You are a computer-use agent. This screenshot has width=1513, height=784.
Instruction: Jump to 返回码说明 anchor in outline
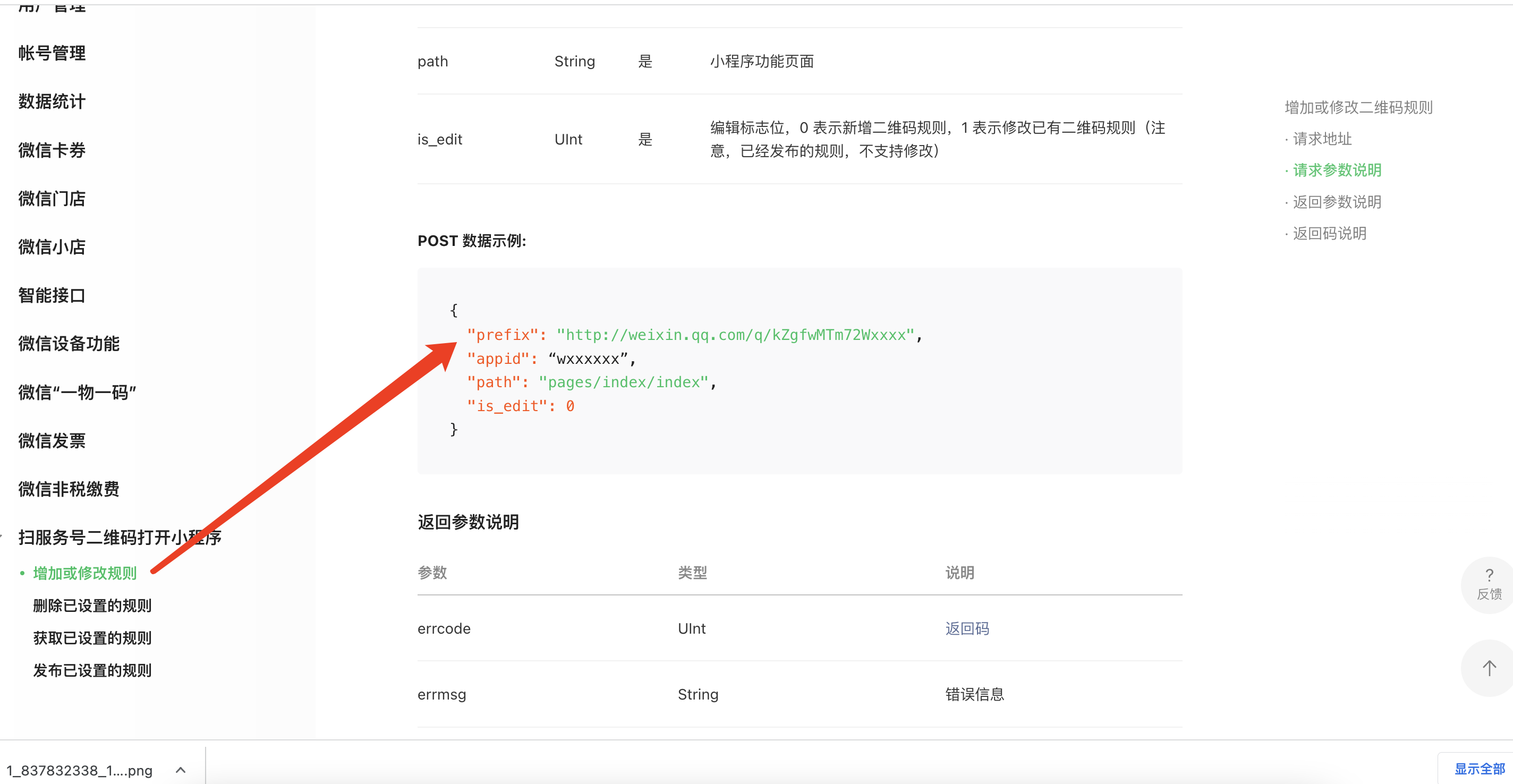(1329, 233)
